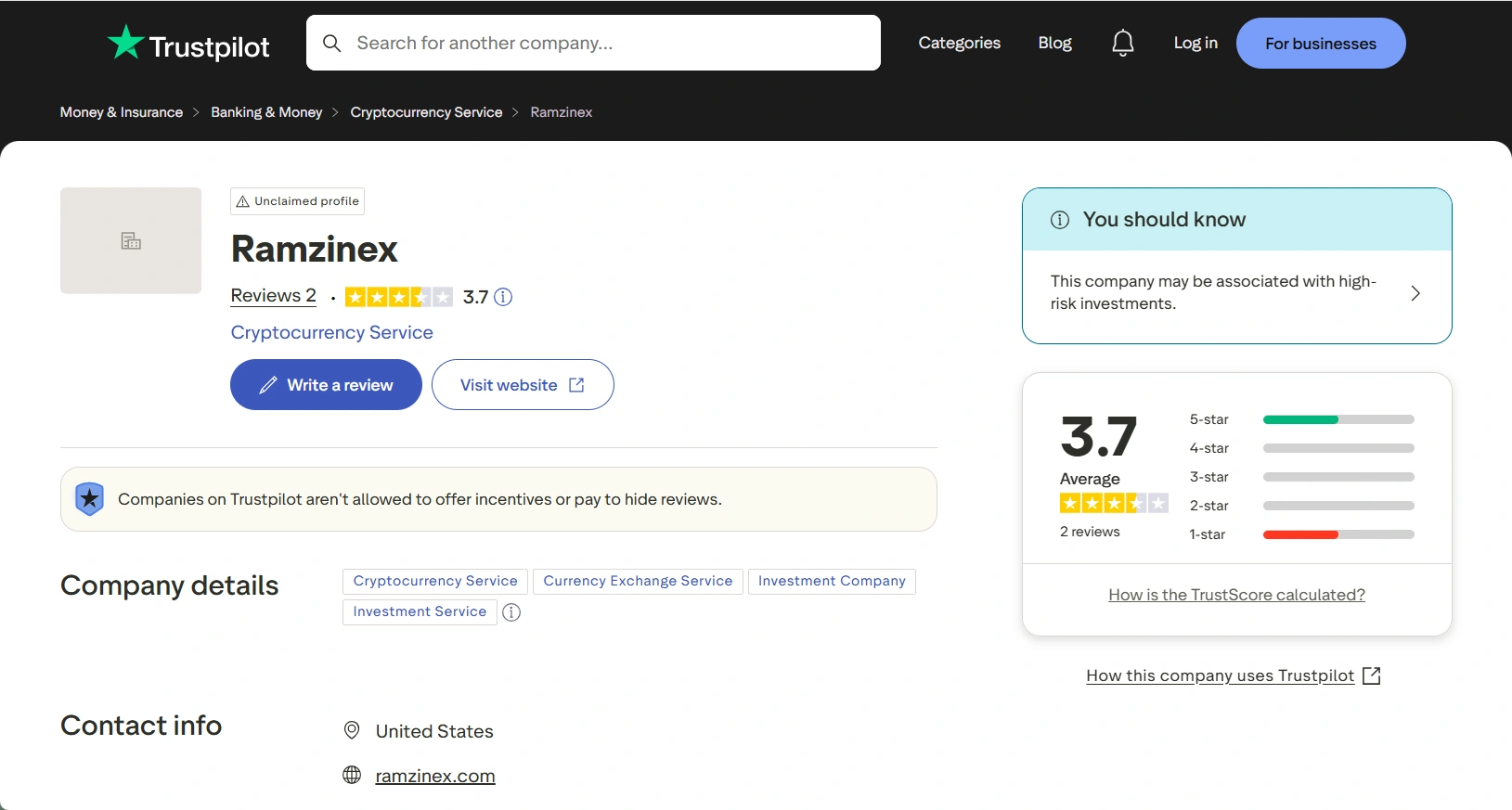
Task: Open How this company uses Trustpilot
Action: (x=1220, y=675)
